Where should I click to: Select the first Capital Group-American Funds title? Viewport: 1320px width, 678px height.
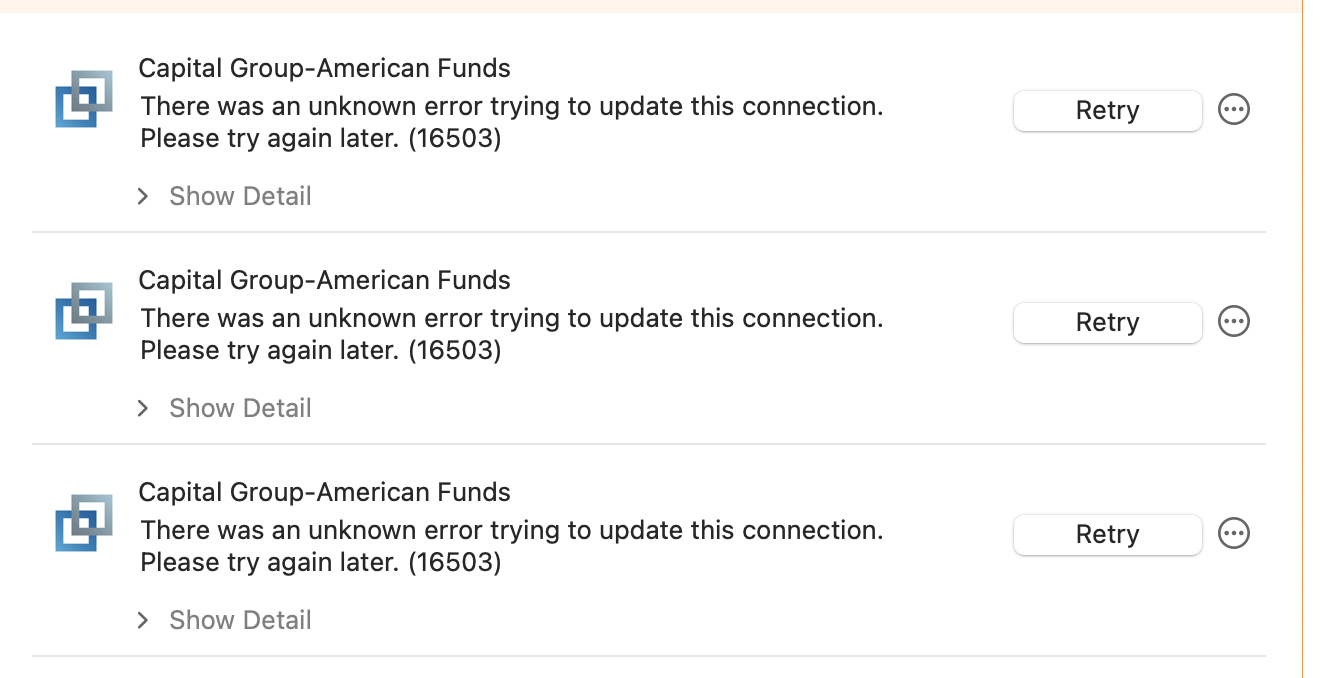coord(324,68)
